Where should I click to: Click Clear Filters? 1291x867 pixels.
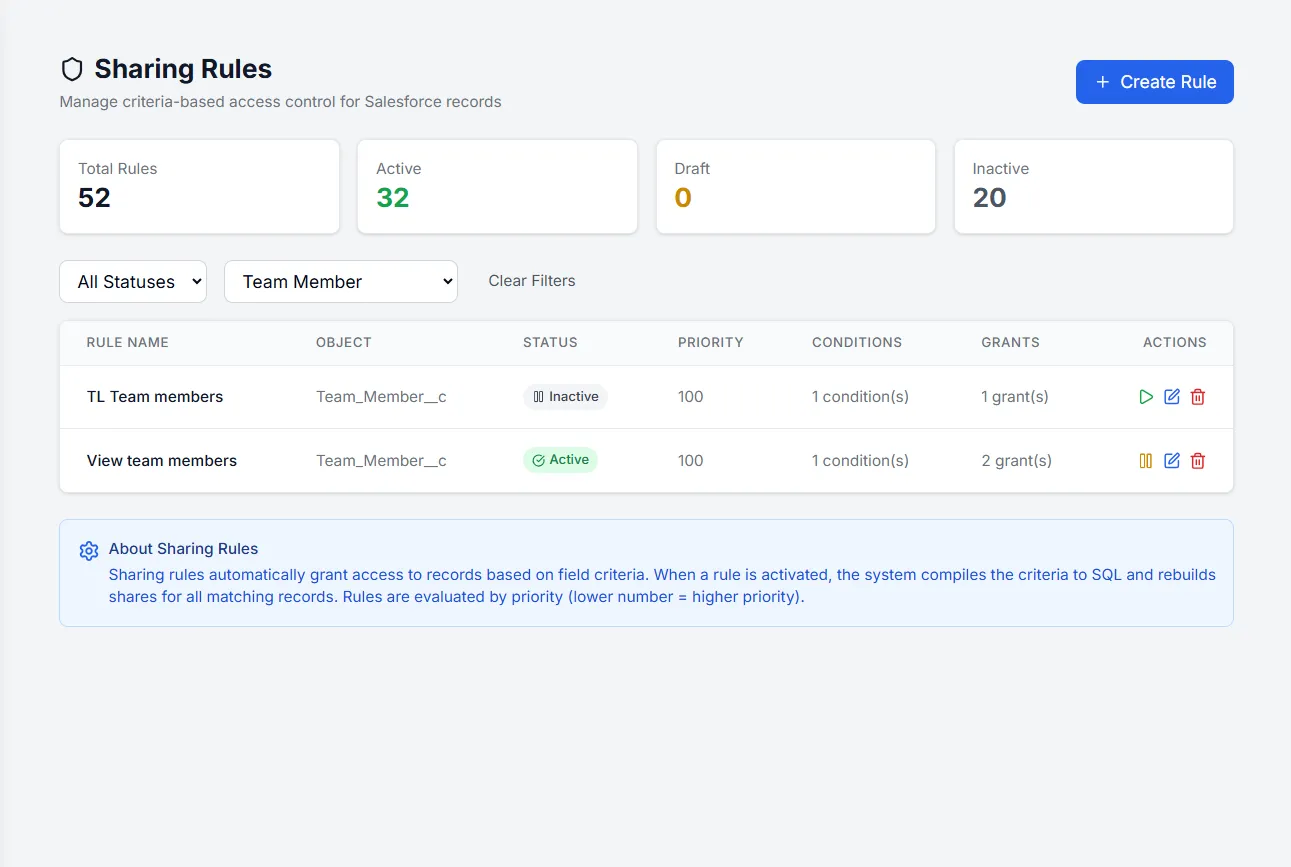point(532,281)
